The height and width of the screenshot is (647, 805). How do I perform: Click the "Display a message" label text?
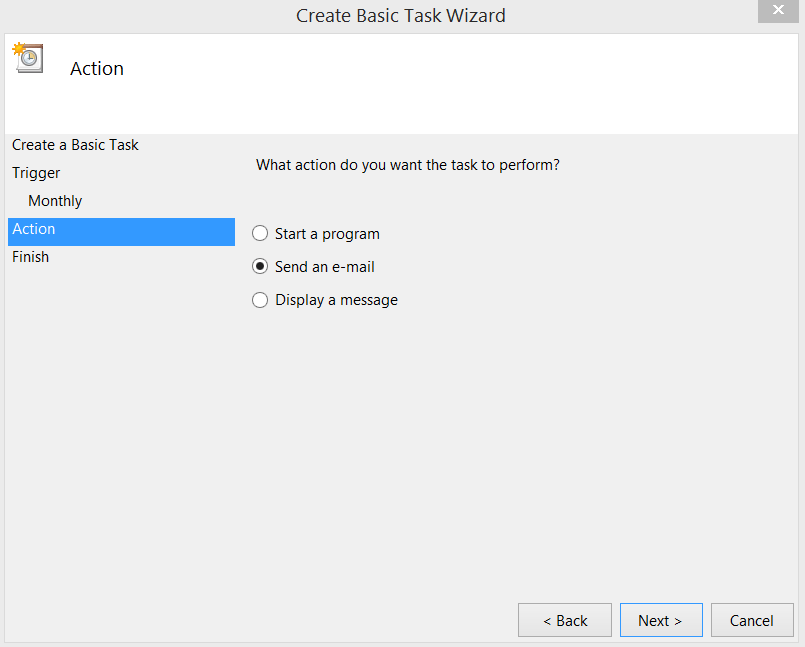point(336,300)
